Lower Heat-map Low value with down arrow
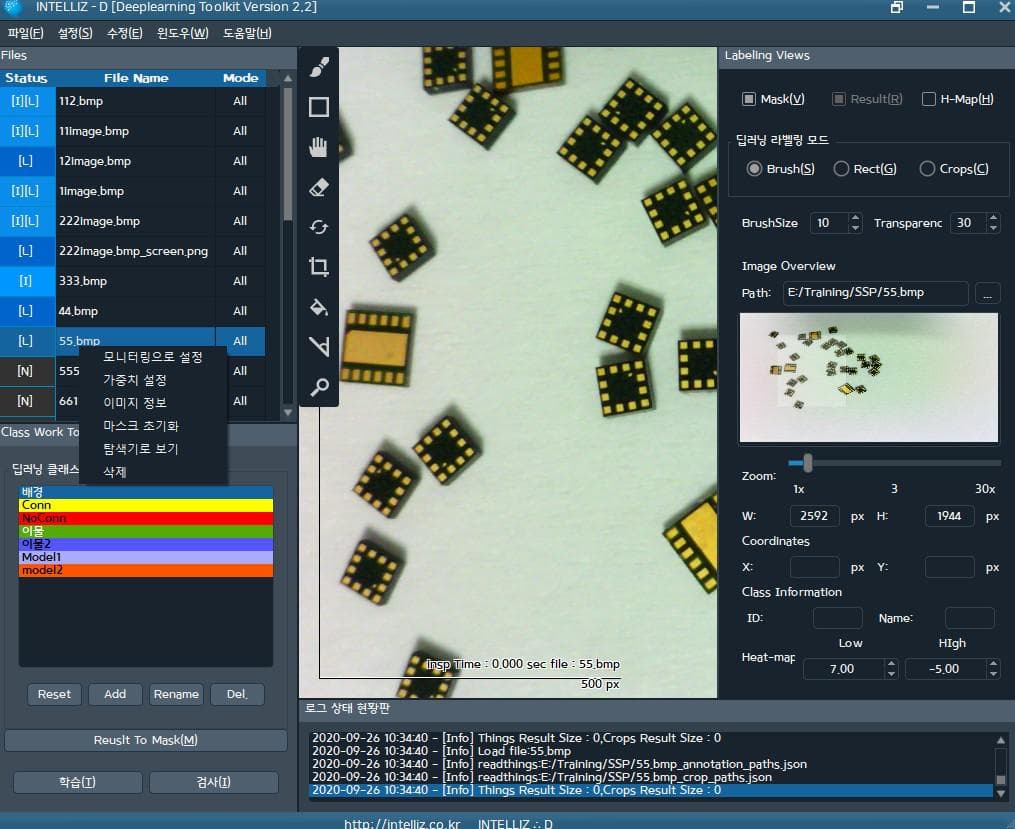This screenshot has height=829, width=1015. click(x=891, y=674)
